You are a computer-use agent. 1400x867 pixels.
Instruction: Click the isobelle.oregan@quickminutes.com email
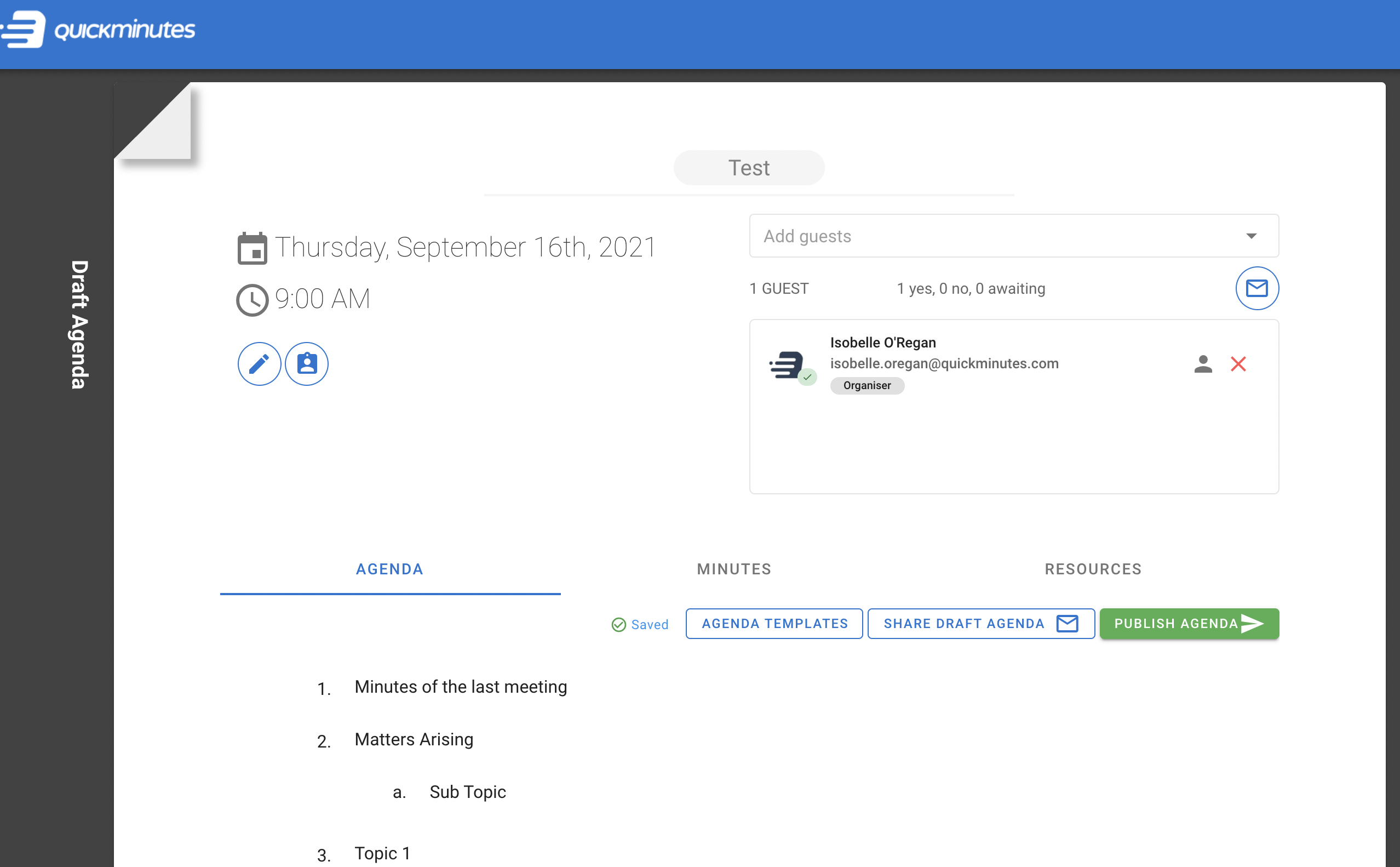pyautogui.click(x=944, y=363)
